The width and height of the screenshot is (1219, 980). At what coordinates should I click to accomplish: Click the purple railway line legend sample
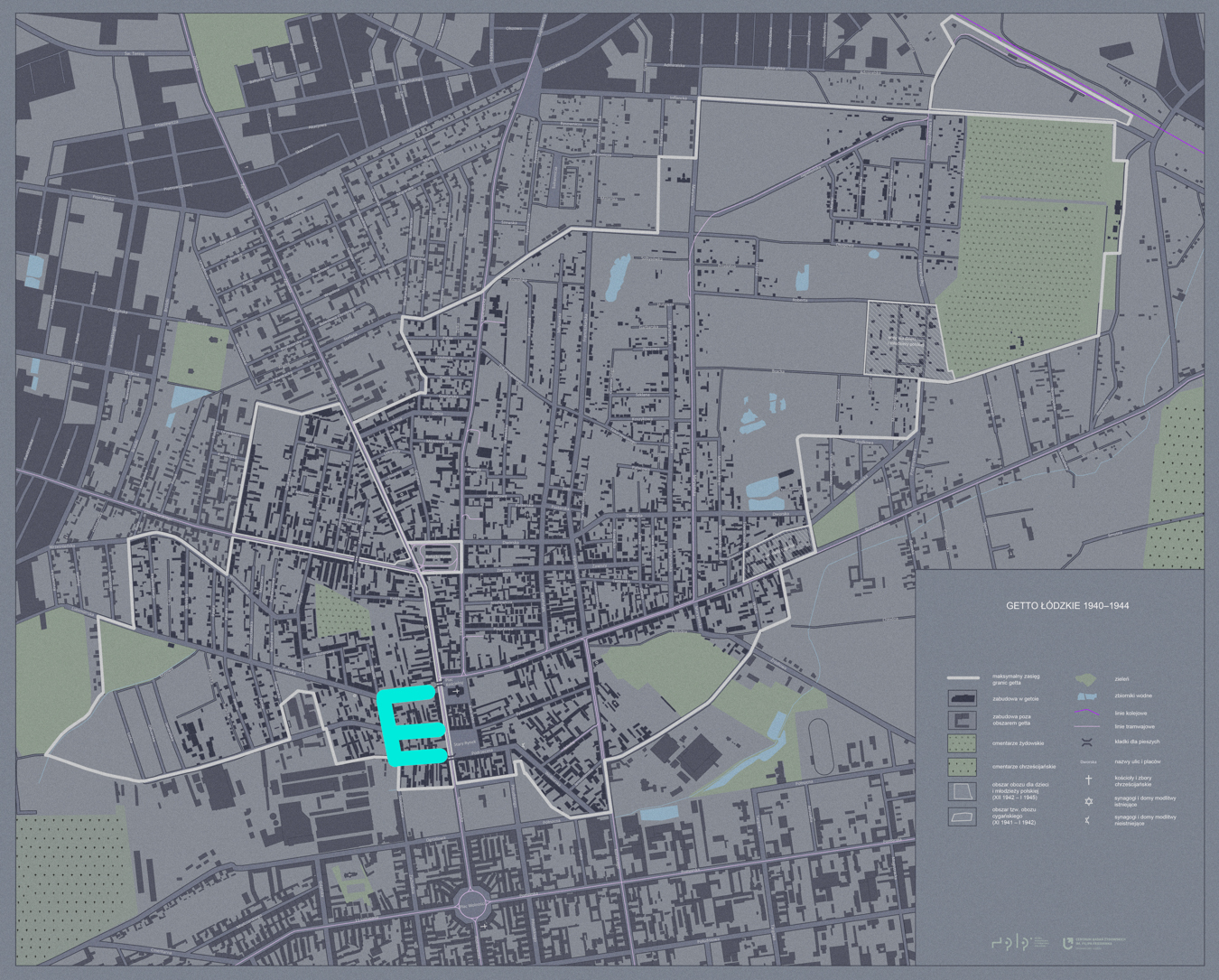click(1086, 713)
